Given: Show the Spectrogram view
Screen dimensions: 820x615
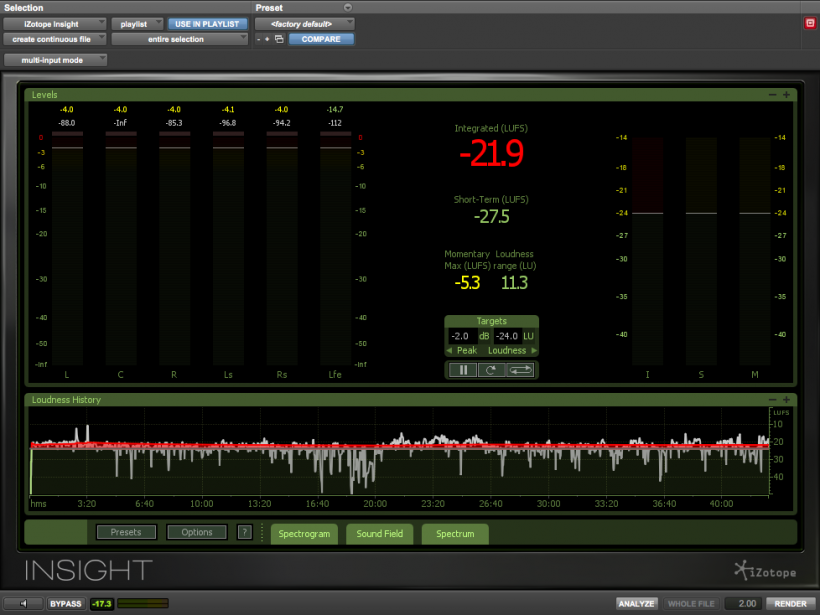Looking at the screenshot, I should point(304,533).
